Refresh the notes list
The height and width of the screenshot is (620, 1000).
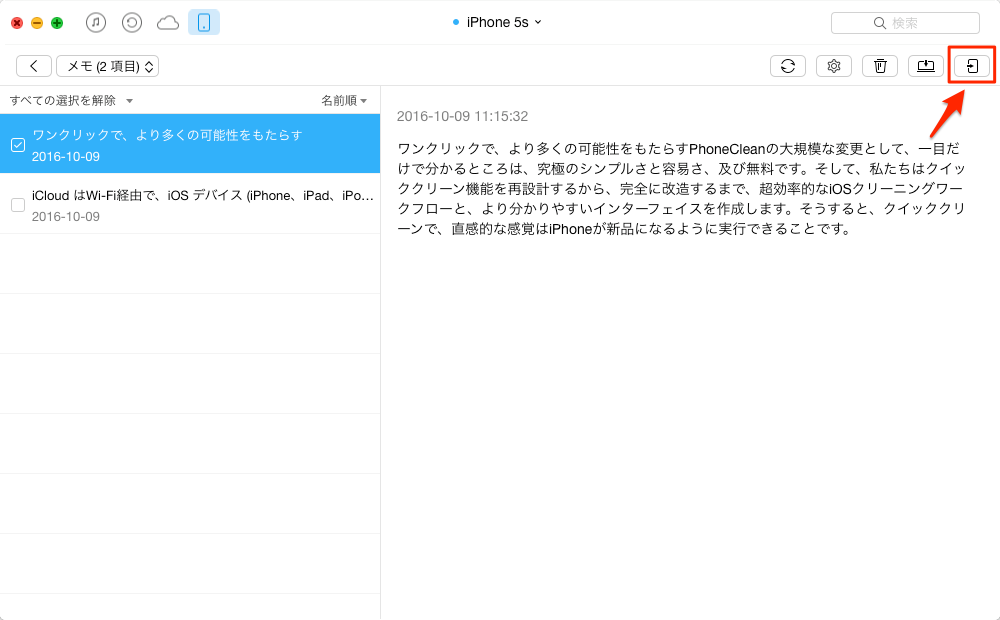pyautogui.click(x=788, y=66)
